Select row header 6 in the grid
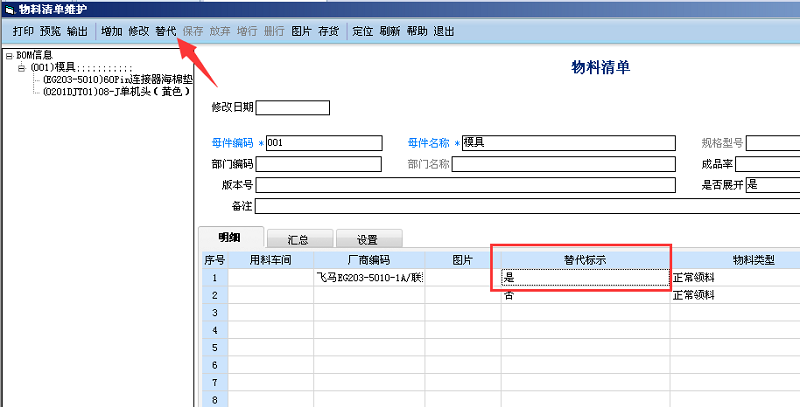Image resolution: width=800 pixels, height=407 pixels. 215,365
